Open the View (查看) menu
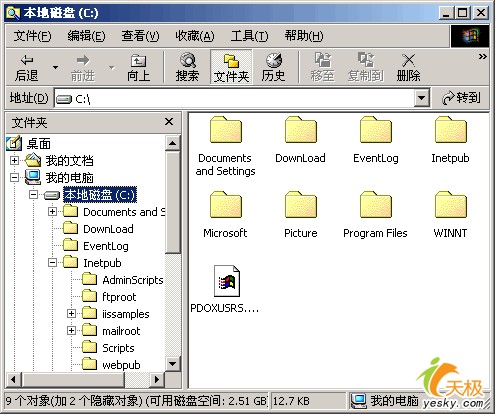495x414 pixels. pyautogui.click(x=140, y=36)
